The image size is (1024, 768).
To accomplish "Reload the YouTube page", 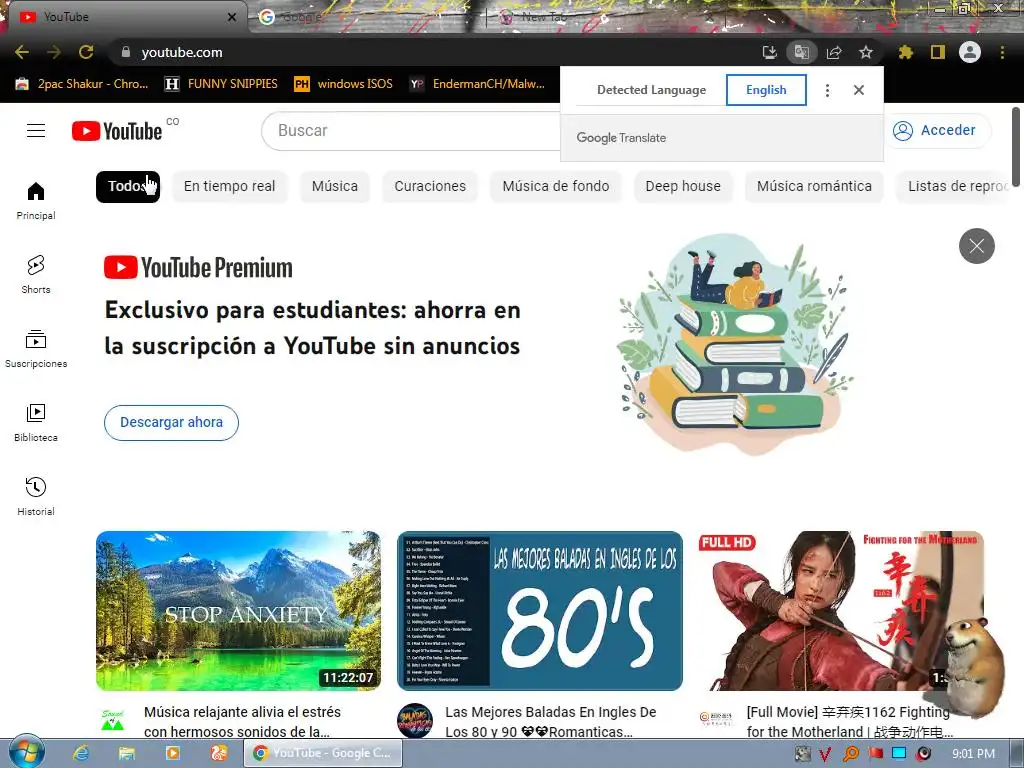I will click(x=86, y=52).
